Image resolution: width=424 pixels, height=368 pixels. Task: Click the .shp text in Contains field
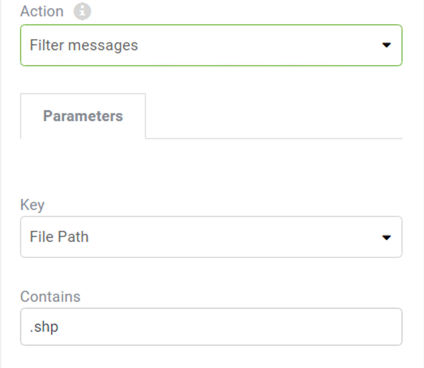click(44, 327)
